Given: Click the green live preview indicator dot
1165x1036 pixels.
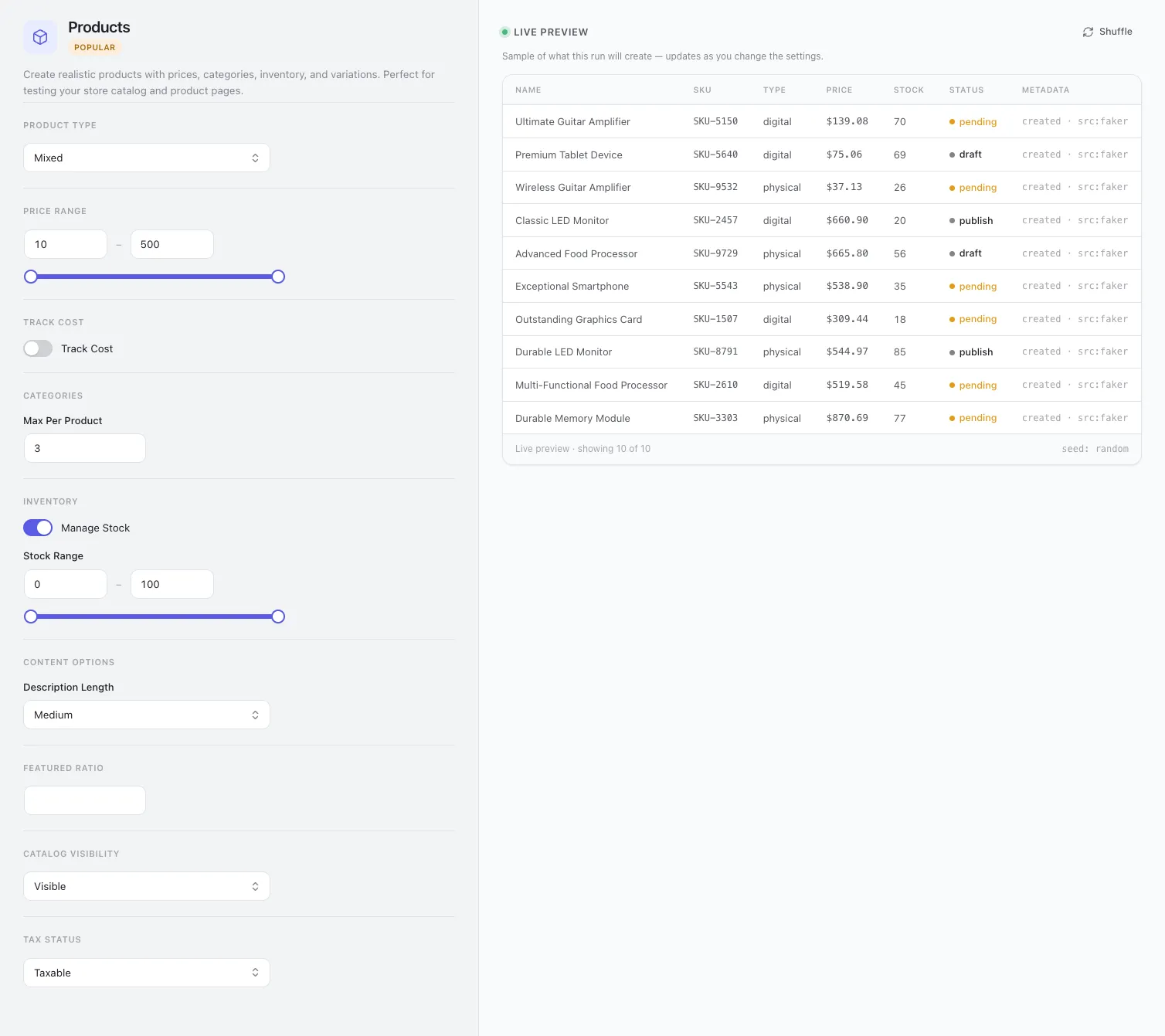Looking at the screenshot, I should click(504, 32).
